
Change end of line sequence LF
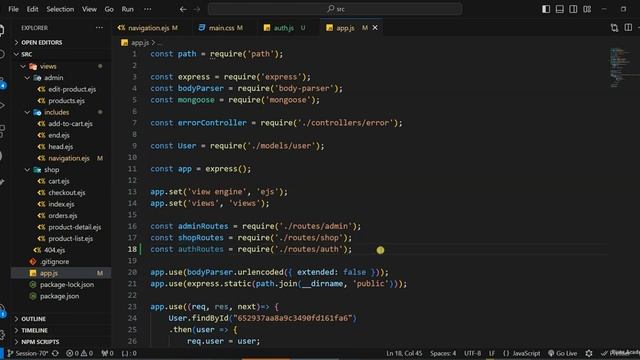(492, 353)
